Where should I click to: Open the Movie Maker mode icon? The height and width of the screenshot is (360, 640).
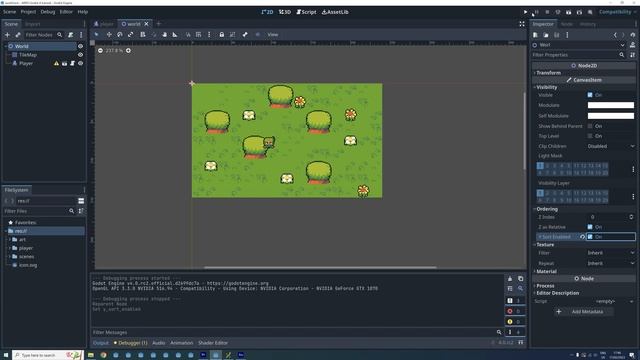click(x=590, y=12)
